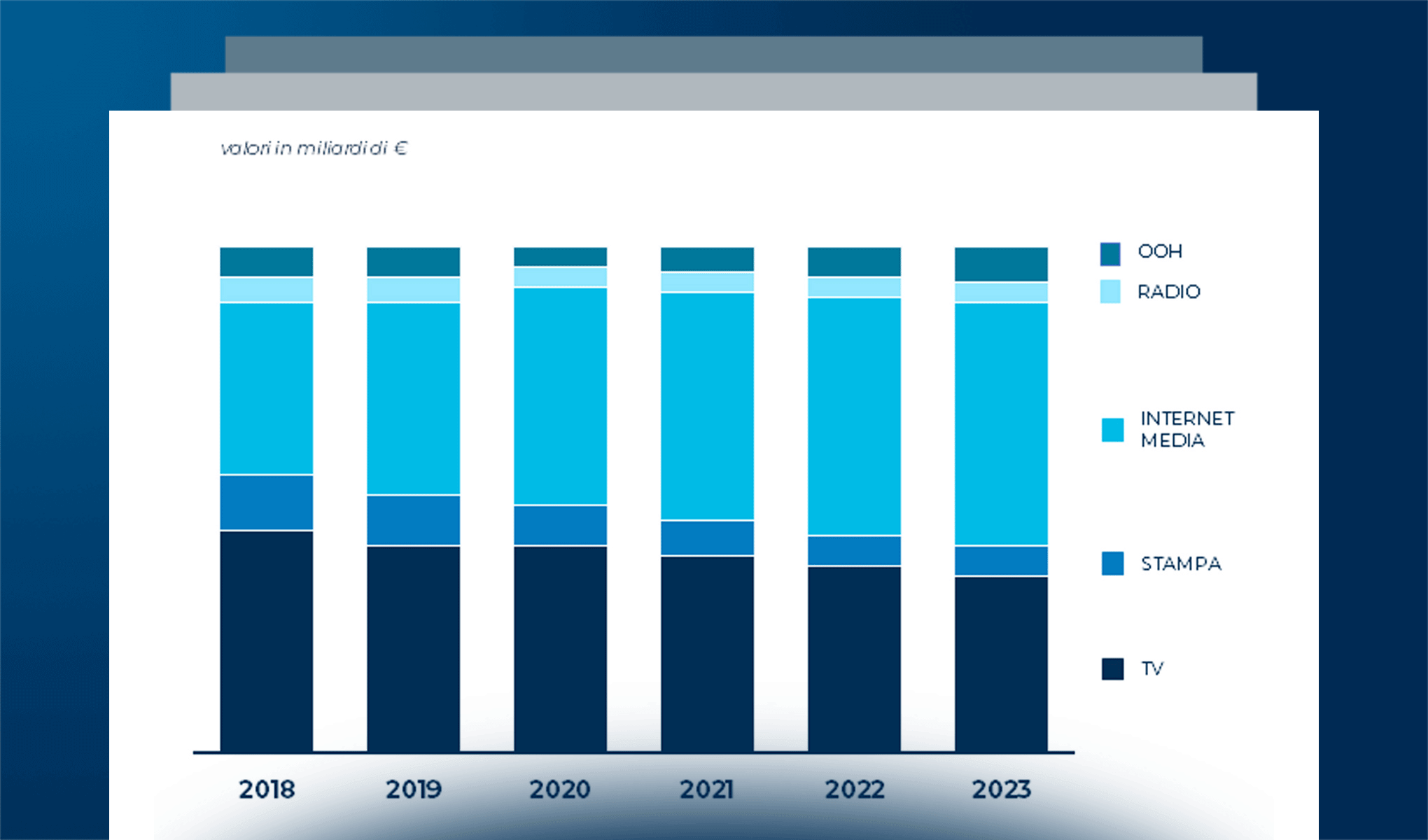The width and height of the screenshot is (1428, 840).
Task: Select the TV legend swatch
Action: click(x=1112, y=668)
